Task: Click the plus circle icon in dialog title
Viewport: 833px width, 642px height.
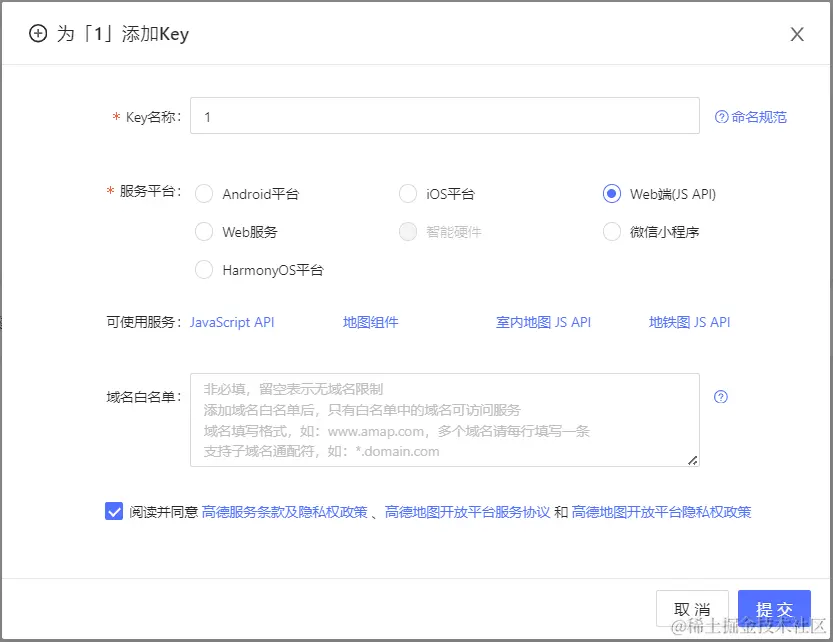Action: (38, 33)
